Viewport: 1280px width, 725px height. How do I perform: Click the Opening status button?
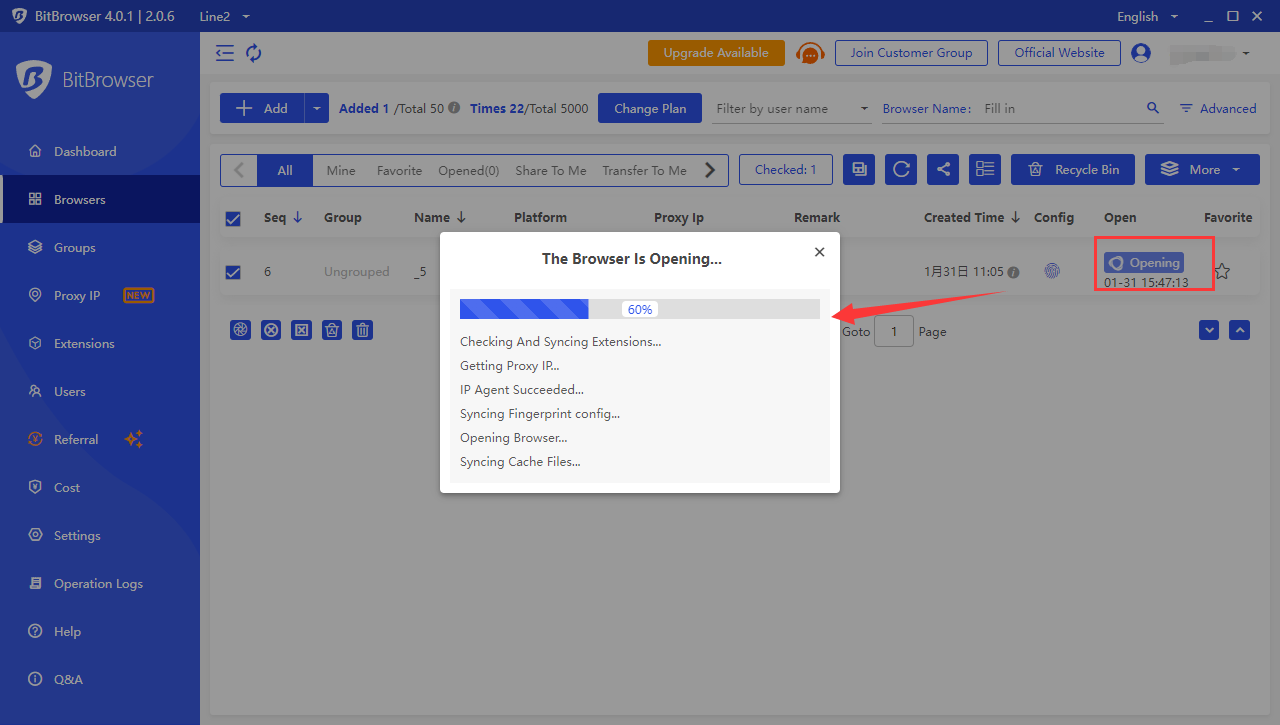coord(1144,263)
